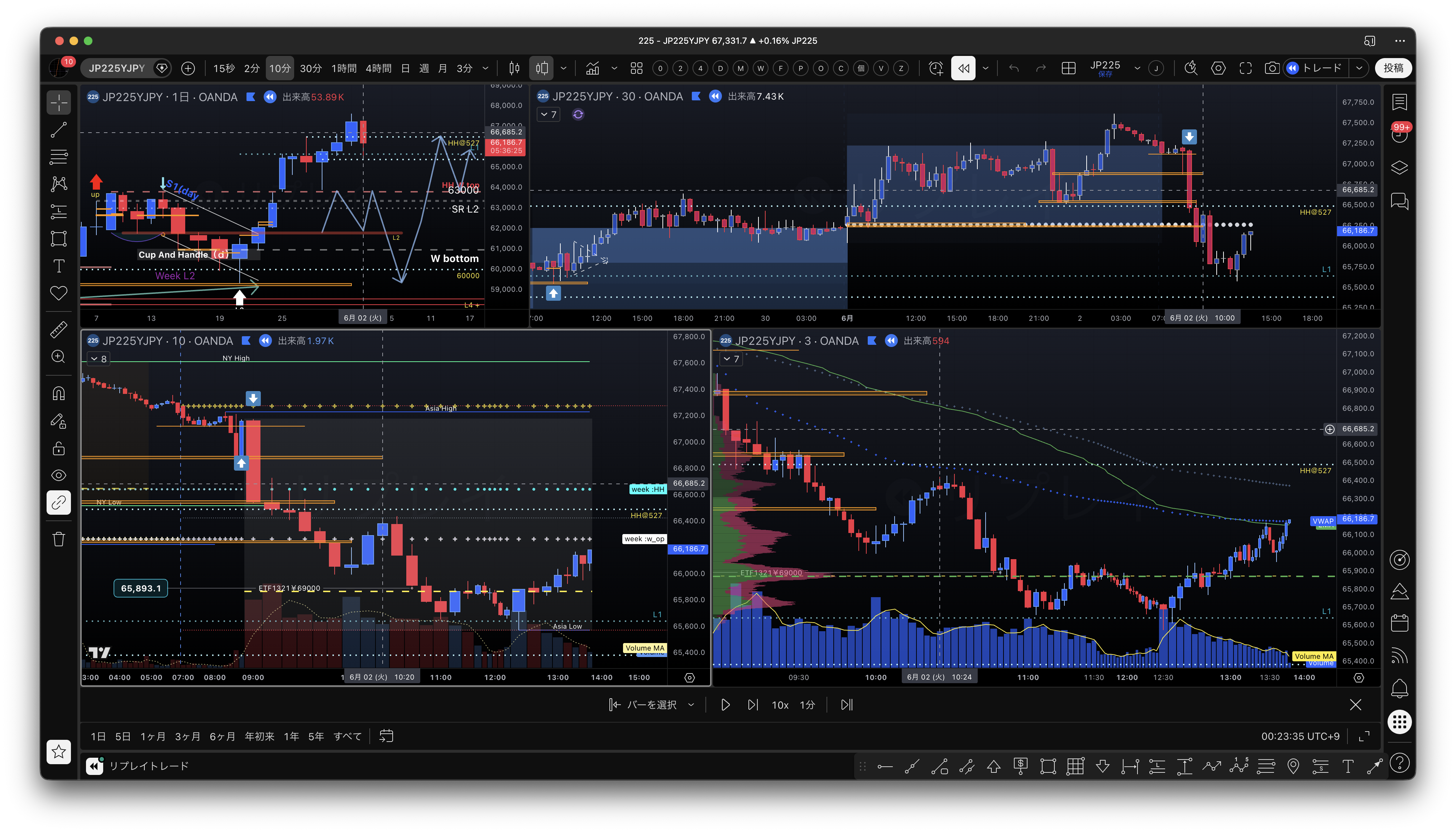Open the favorites star toolbar button
Viewport: 1456px width, 833px height.
coord(59,751)
